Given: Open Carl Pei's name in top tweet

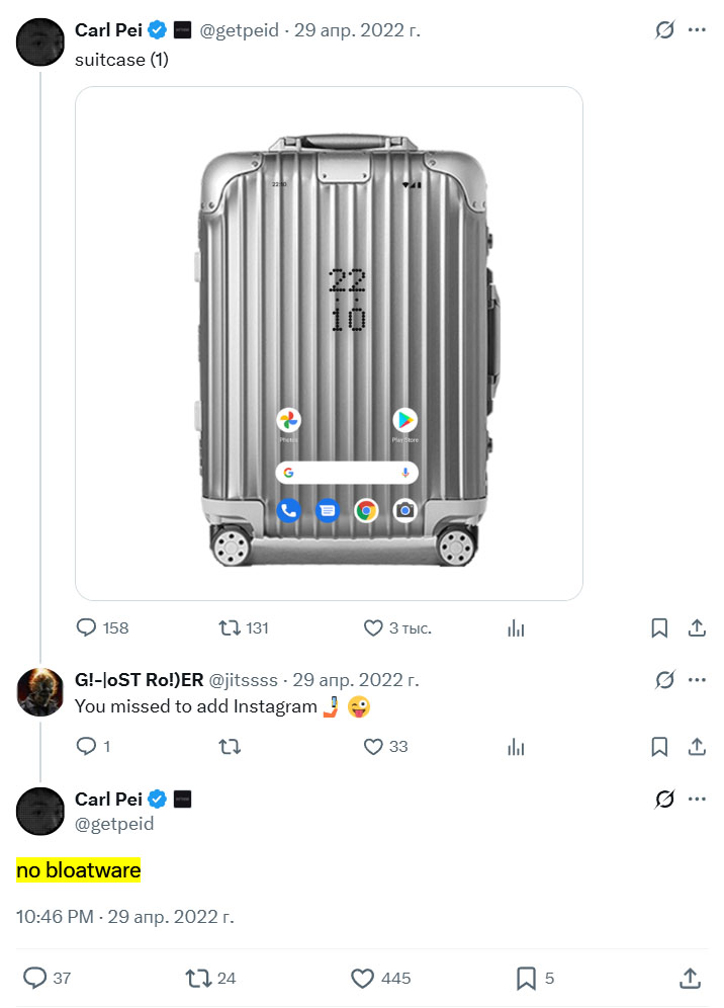Looking at the screenshot, I should tap(108, 30).
